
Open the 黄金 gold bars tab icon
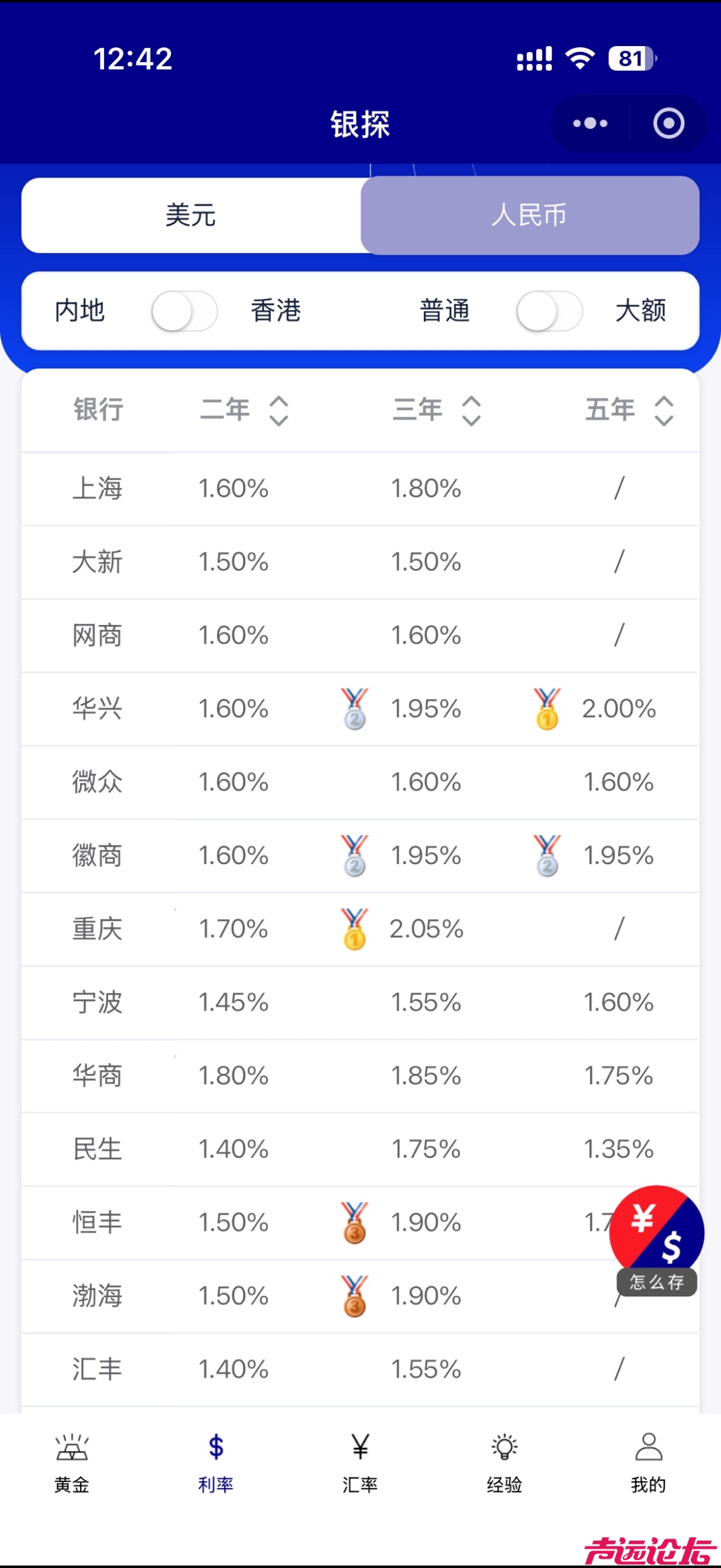click(71, 1447)
